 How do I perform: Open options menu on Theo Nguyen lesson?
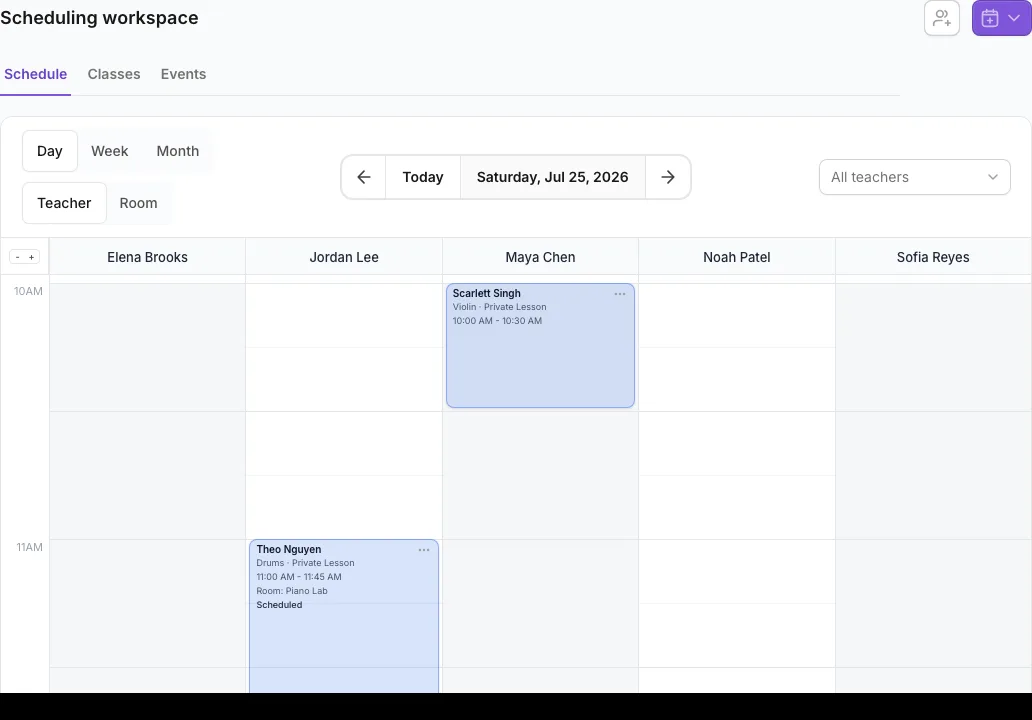click(424, 550)
